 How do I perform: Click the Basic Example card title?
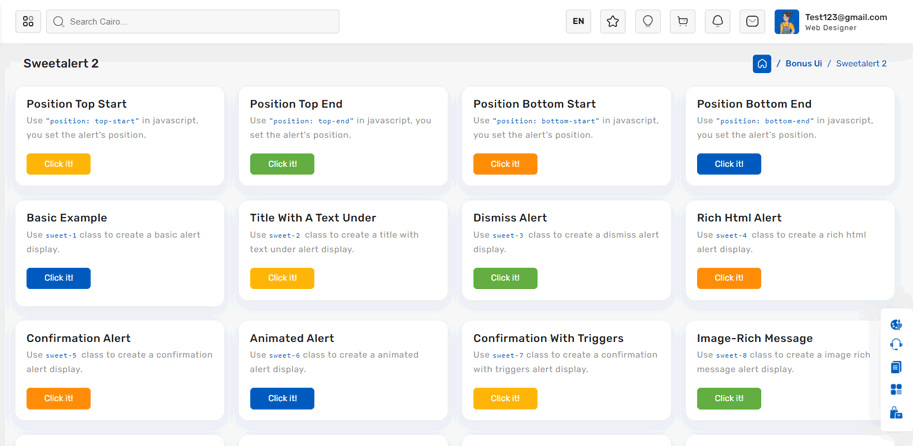(66, 218)
